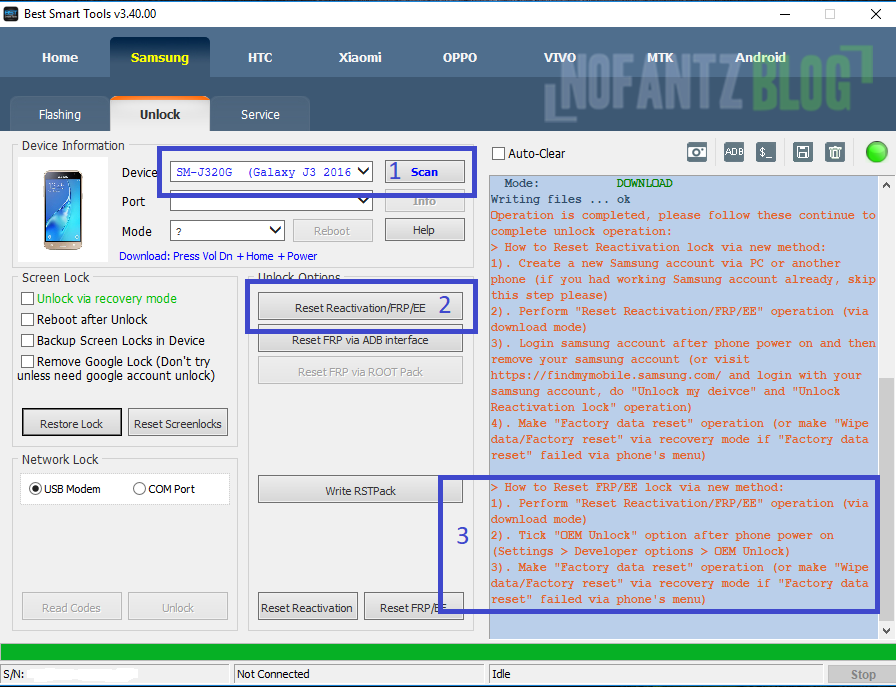Open the HTC tab
896x687 pixels.
click(260, 58)
